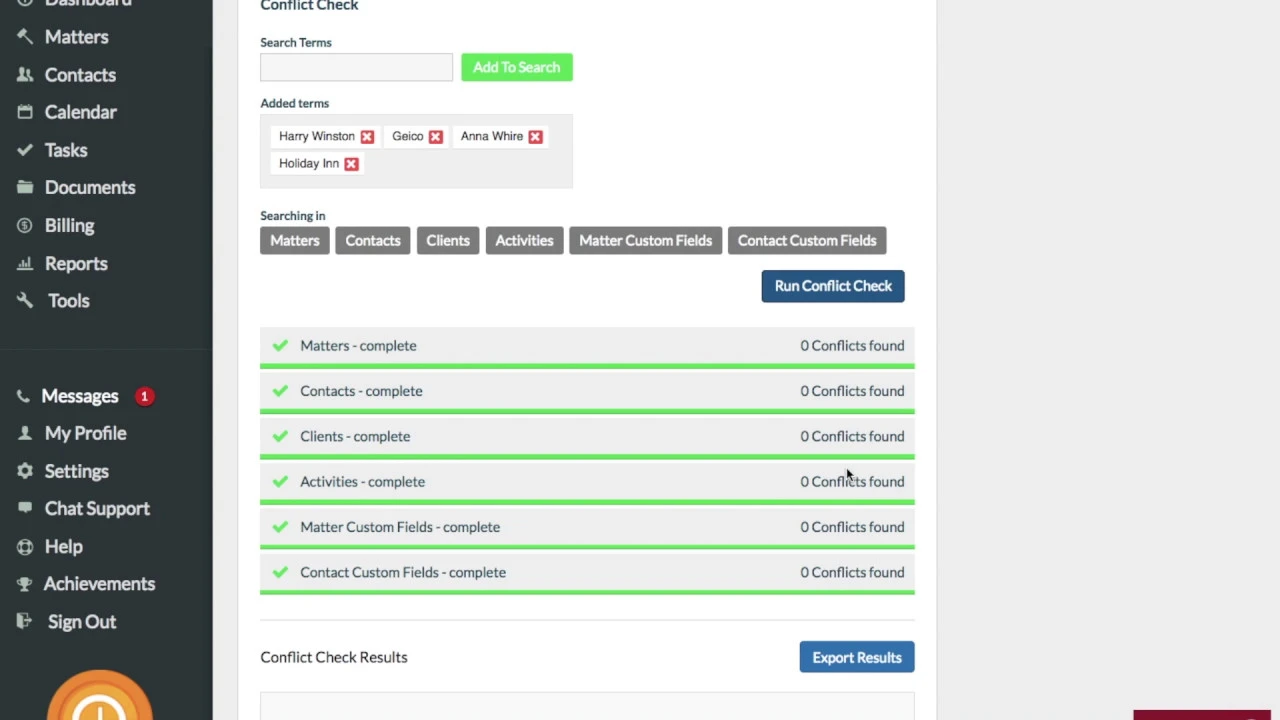Click the Billing dollar icon in sidebar
The image size is (1280, 720).
tap(25, 225)
